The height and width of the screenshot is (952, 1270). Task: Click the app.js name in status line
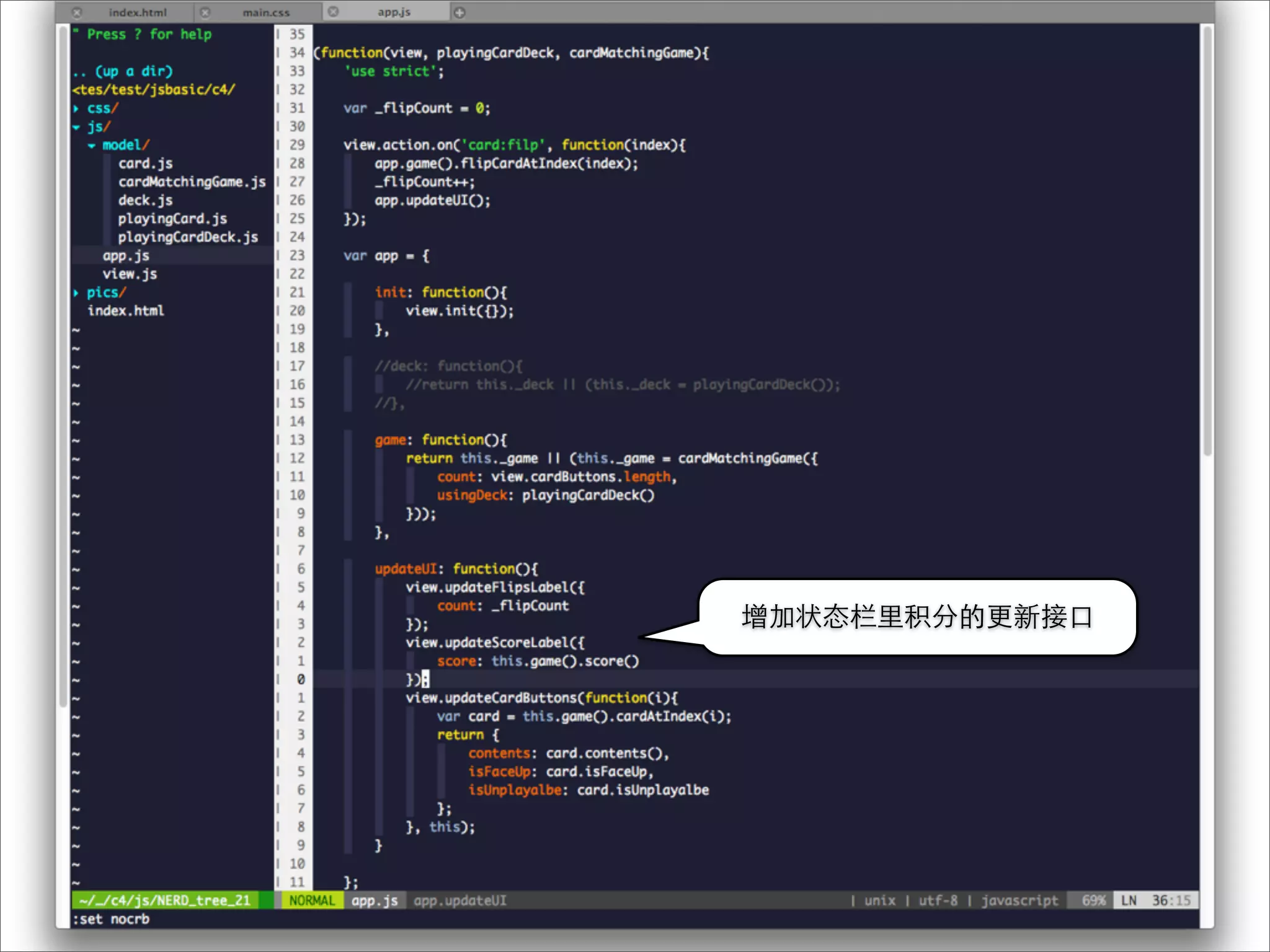point(375,901)
